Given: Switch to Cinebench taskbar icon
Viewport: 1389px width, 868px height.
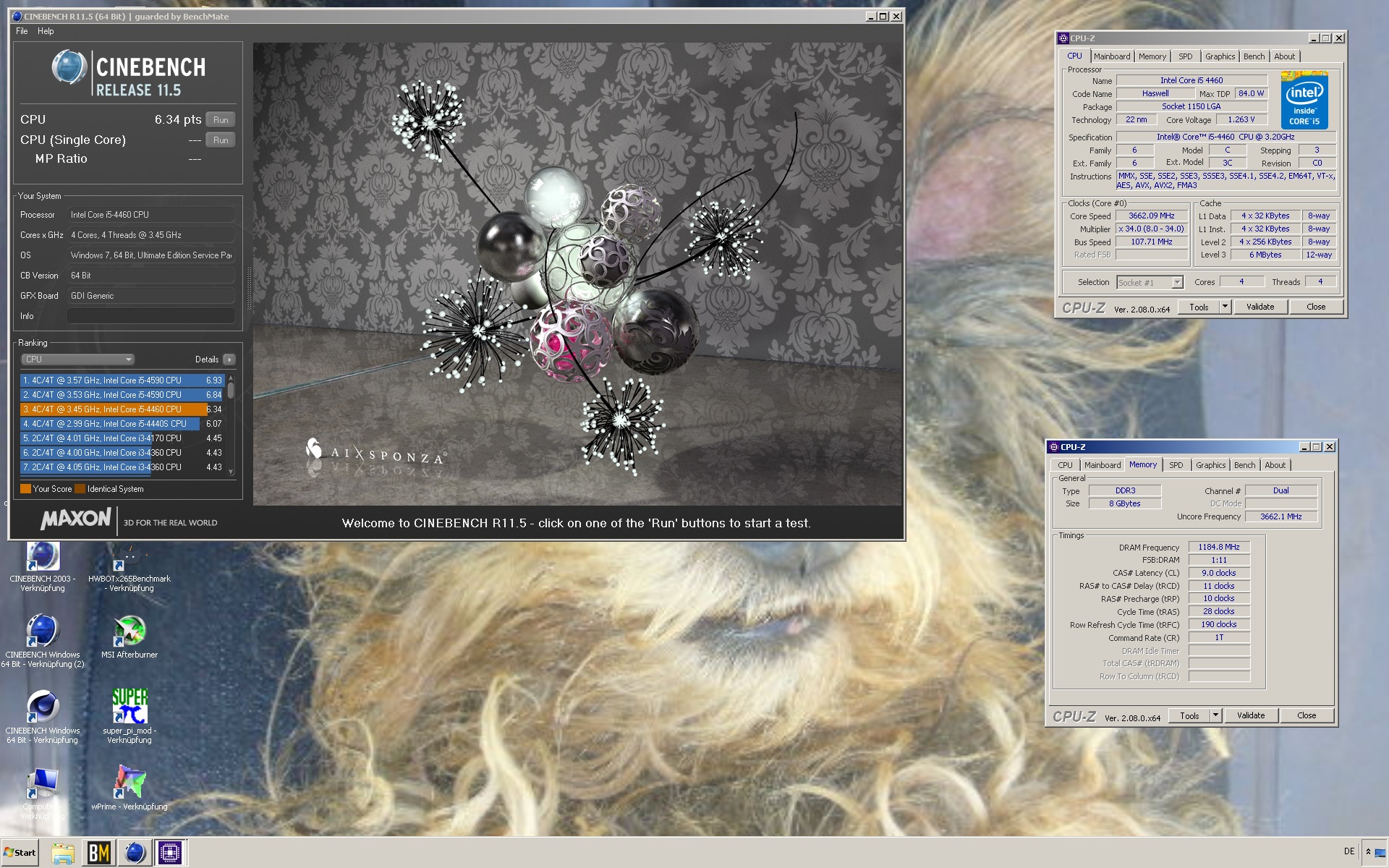Looking at the screenshot, I should [x=135, y=853].
